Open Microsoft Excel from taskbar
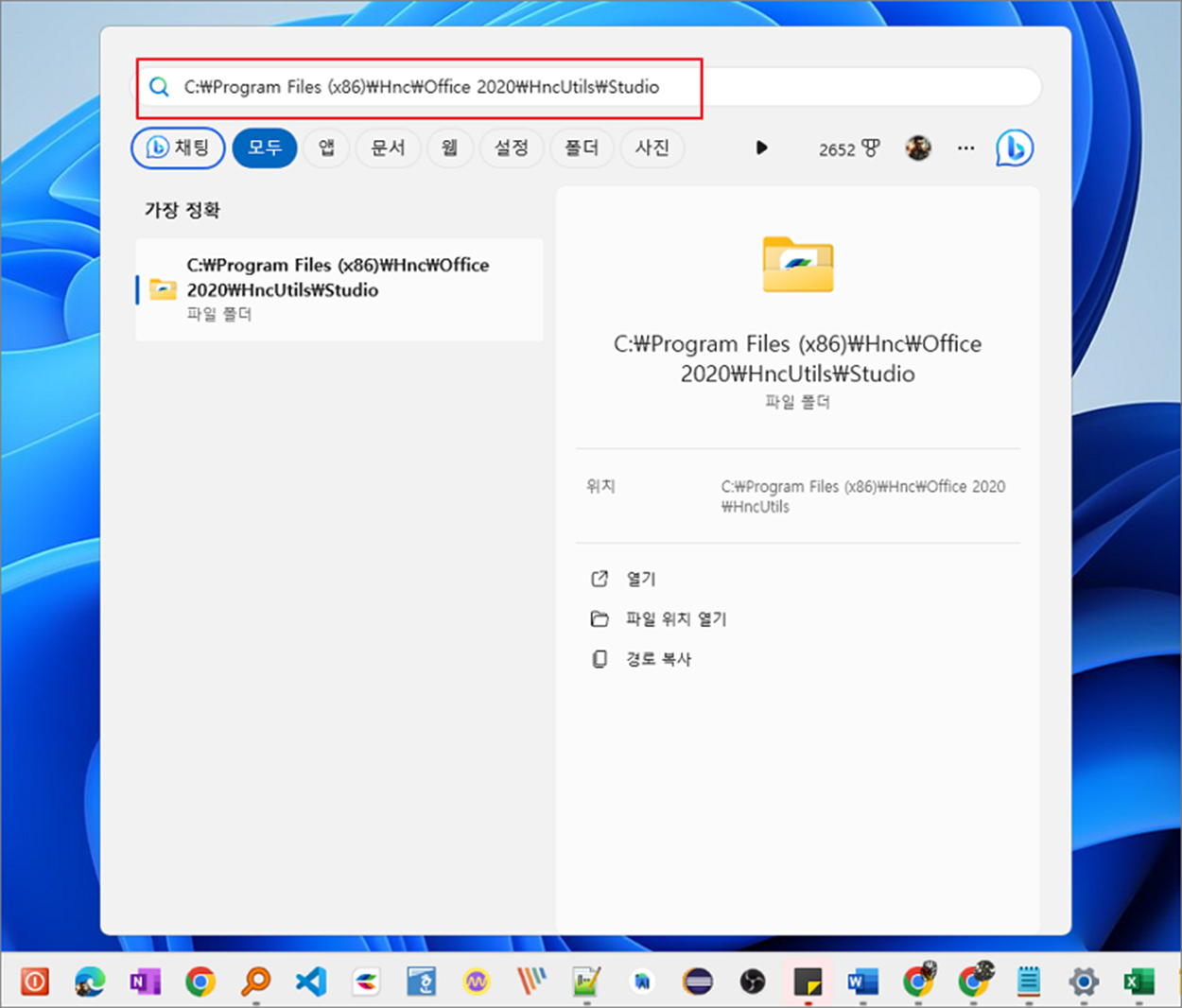The width and height of the screenshot is (1182, 1008). click(x=1139, y=982)
